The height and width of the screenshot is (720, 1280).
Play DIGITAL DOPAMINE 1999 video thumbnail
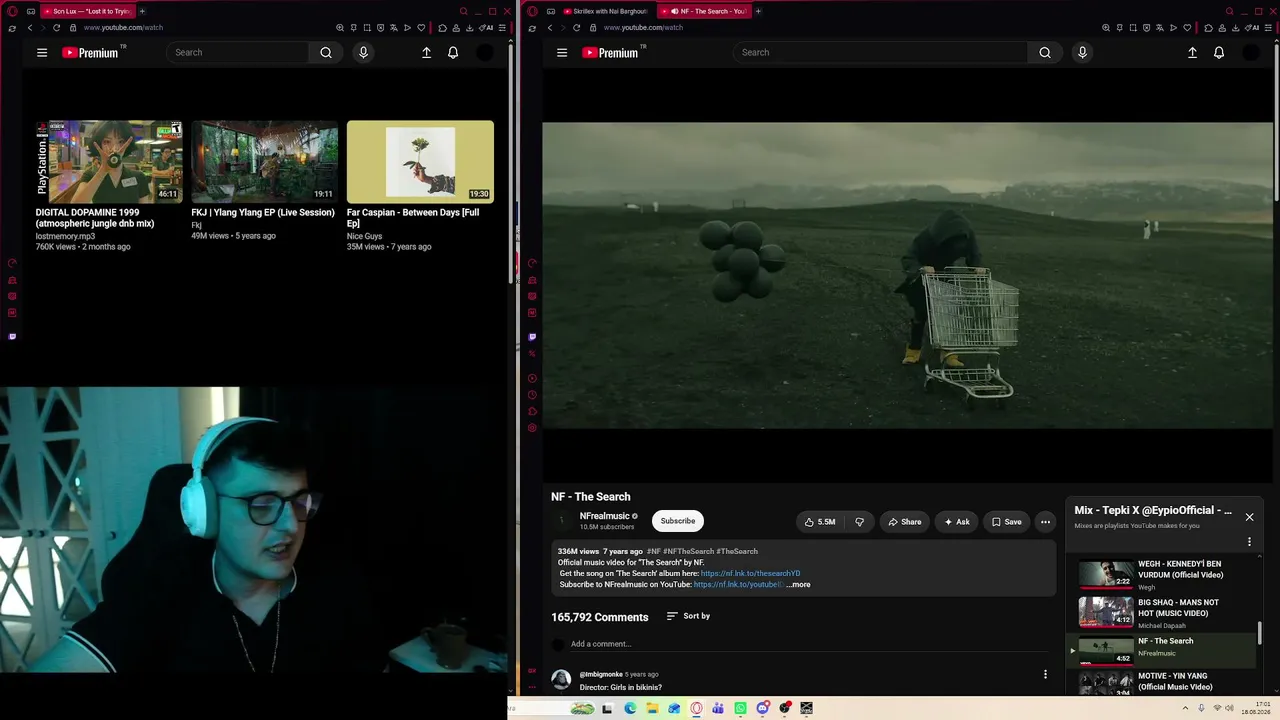(x=109, y=162)
